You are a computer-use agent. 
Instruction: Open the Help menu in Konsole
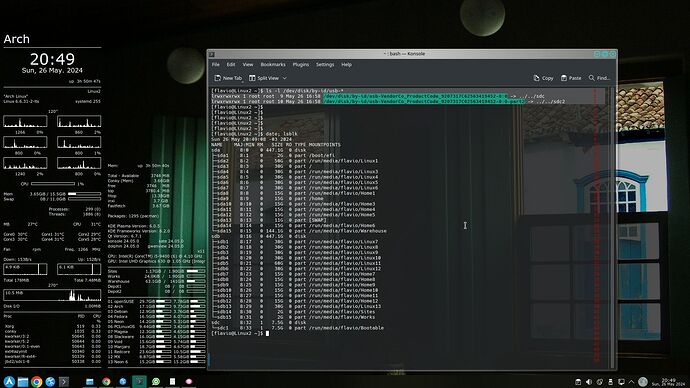click(346, 65)
